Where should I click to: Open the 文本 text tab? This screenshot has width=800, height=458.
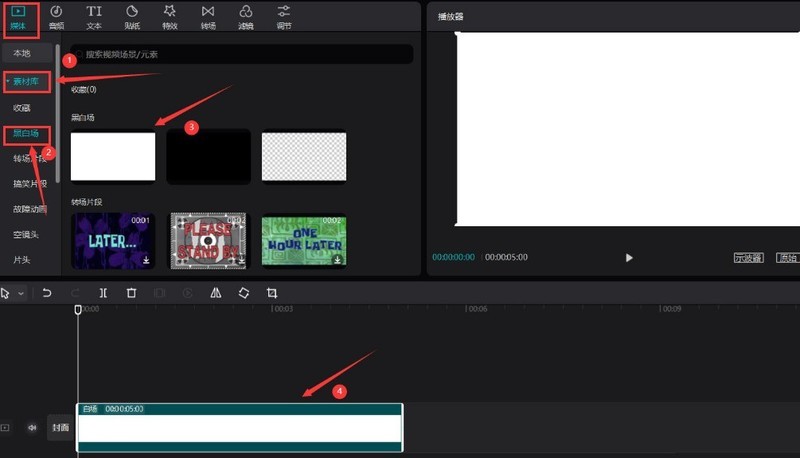pyautogui.click(x=94, y=17)
